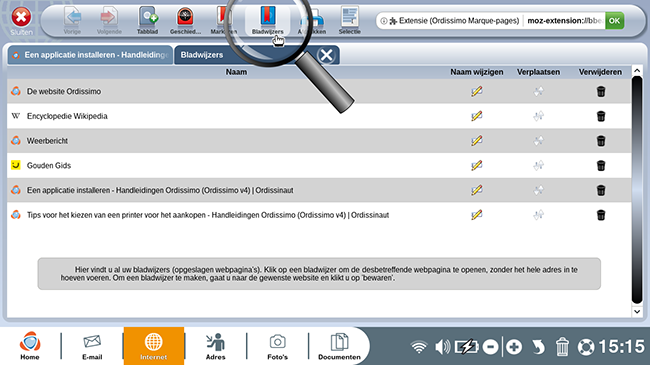Image resolution: width=650 pixels, height=365 pixels.
Task: Click the Selectie toolbar icon
Action: point(349,20)
